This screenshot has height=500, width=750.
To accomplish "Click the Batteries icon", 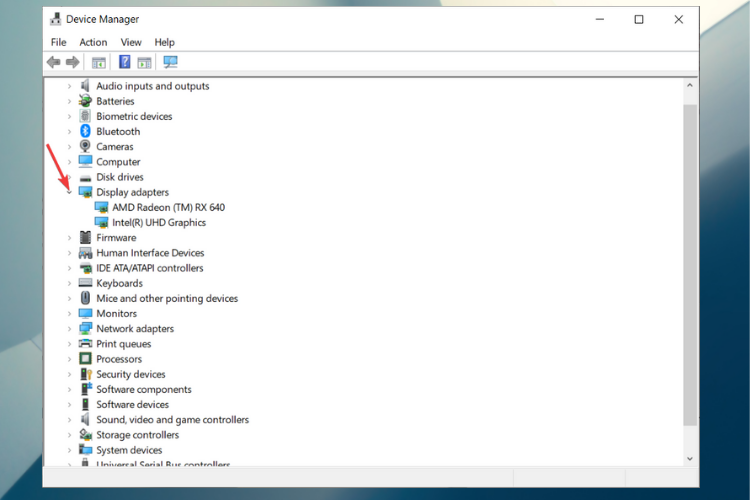I will (x=85, y=101).
